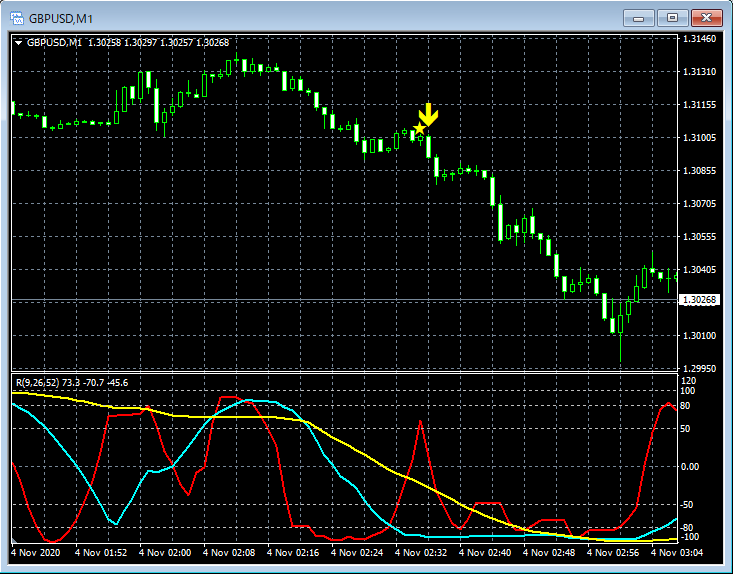The height and width of the screenshot is (574, 733).
Task: Click the chart window icon beside GBPUSD,M1 title
Action: click(x=17, y=18)
